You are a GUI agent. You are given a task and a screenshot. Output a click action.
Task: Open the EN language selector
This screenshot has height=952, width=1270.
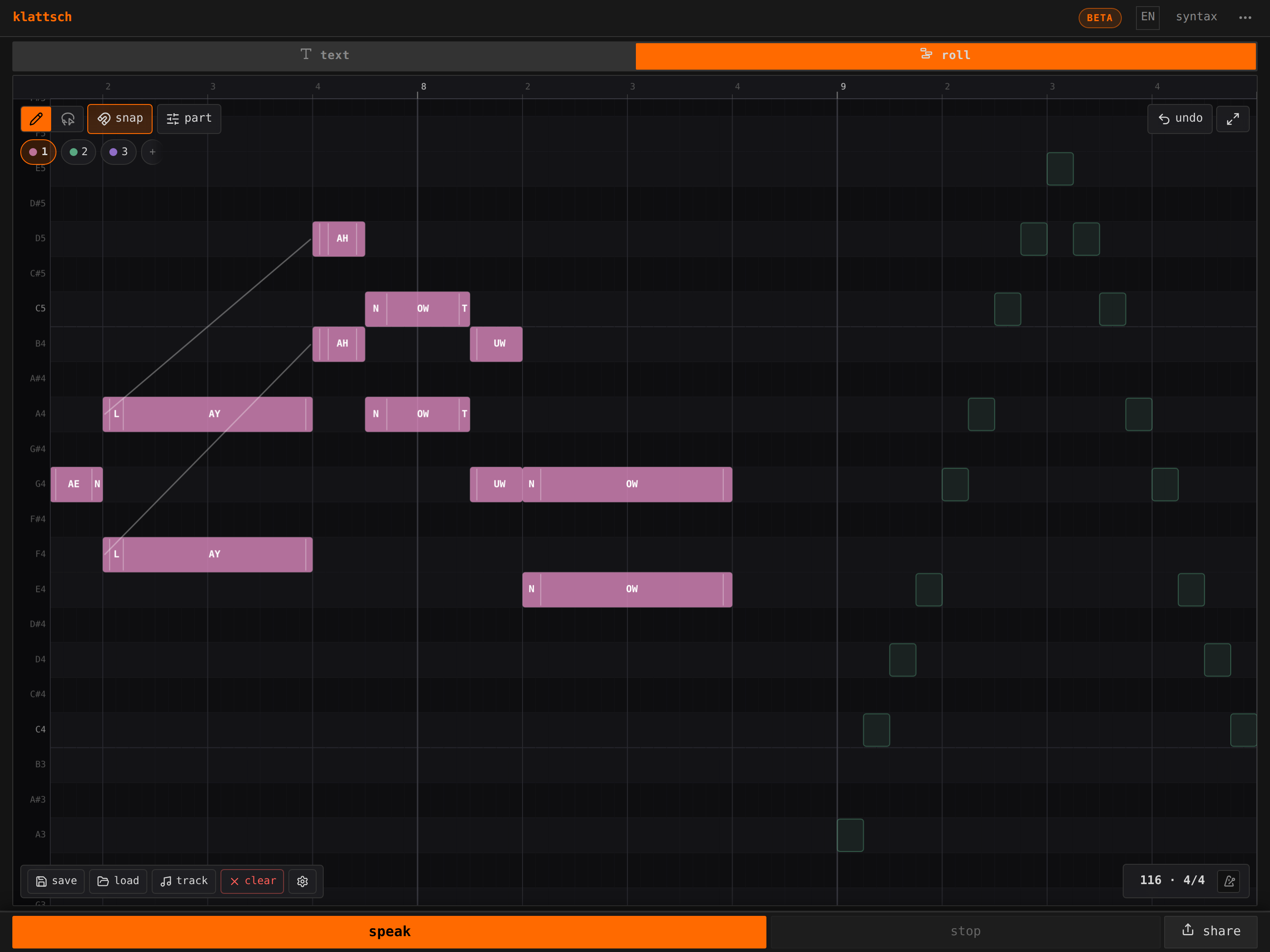tap(1148, 17)
